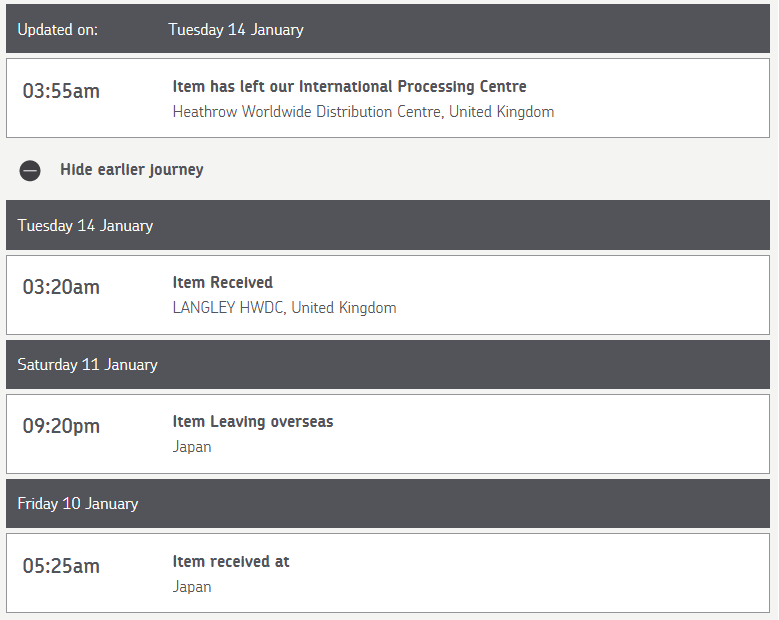Click Item Leaving overseas status title
The width and height of the screenshot is (779, 620).
point(253,421)
